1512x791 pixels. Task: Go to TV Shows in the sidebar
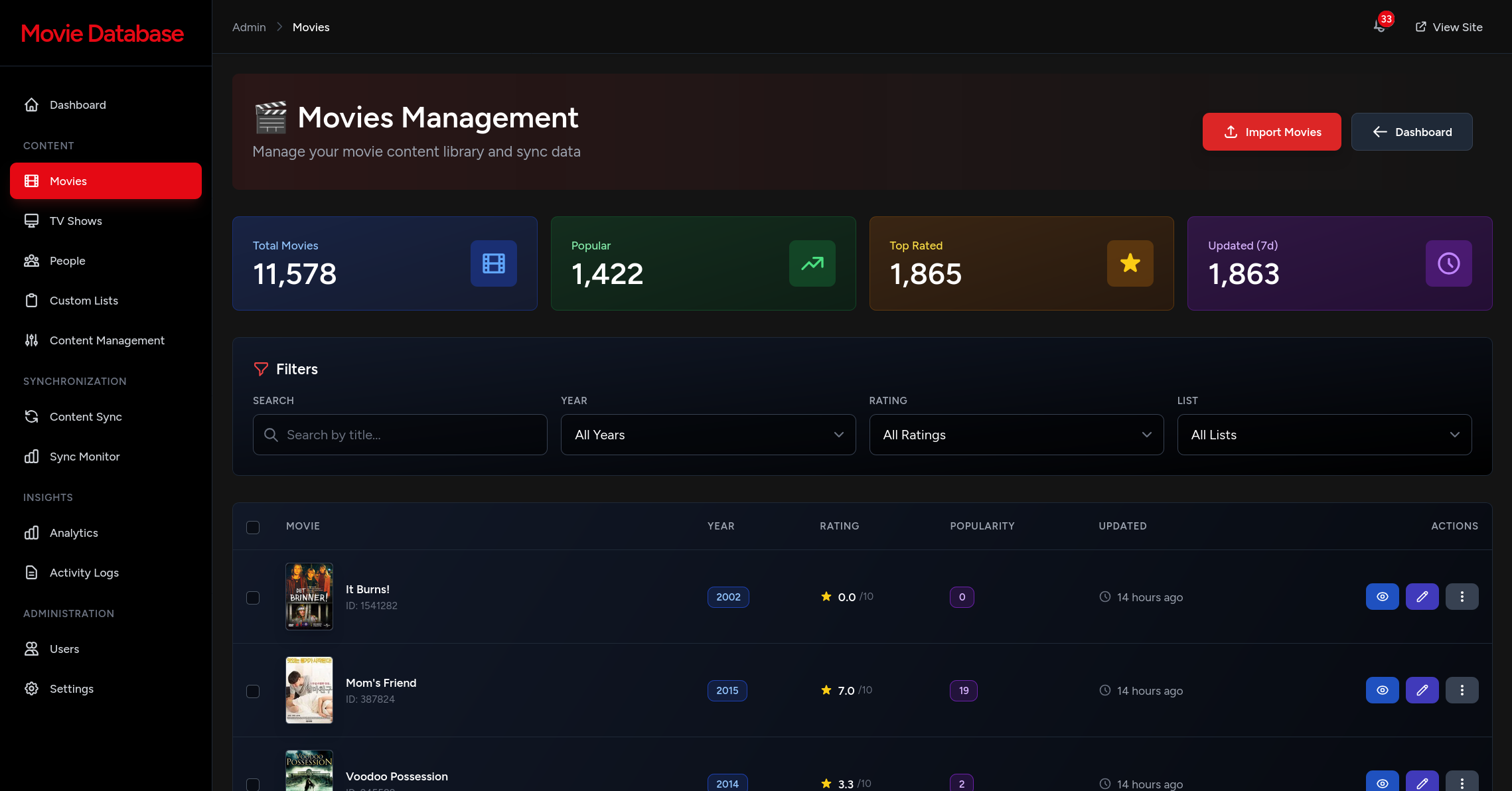pyautogui.click(x=76, y=221)
